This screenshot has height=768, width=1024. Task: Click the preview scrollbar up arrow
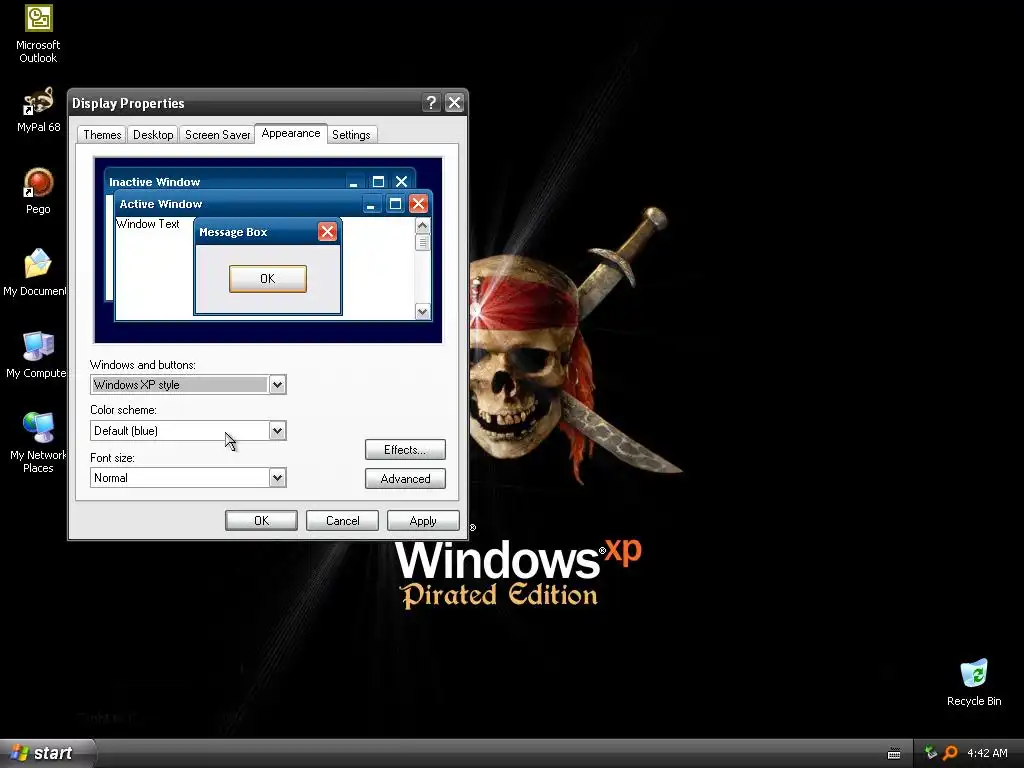(423, 226)
